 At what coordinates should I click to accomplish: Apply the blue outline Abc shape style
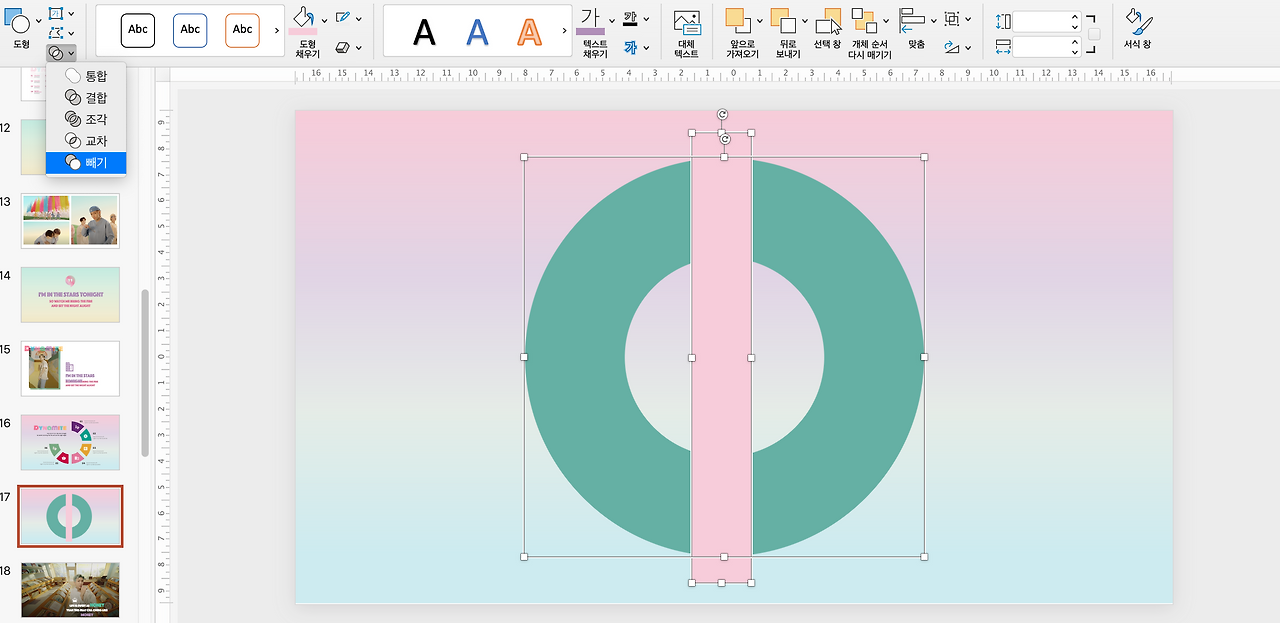coord(190,30)
